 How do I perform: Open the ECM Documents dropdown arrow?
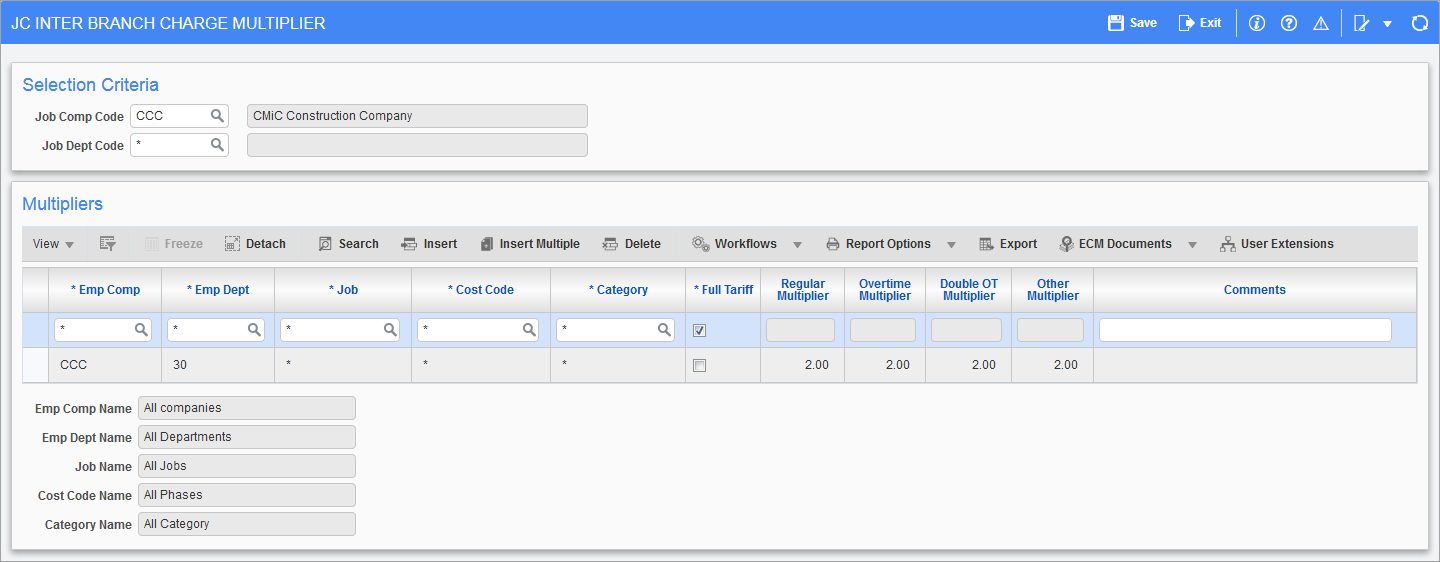pyautogui.click(x=1191, y=245)
